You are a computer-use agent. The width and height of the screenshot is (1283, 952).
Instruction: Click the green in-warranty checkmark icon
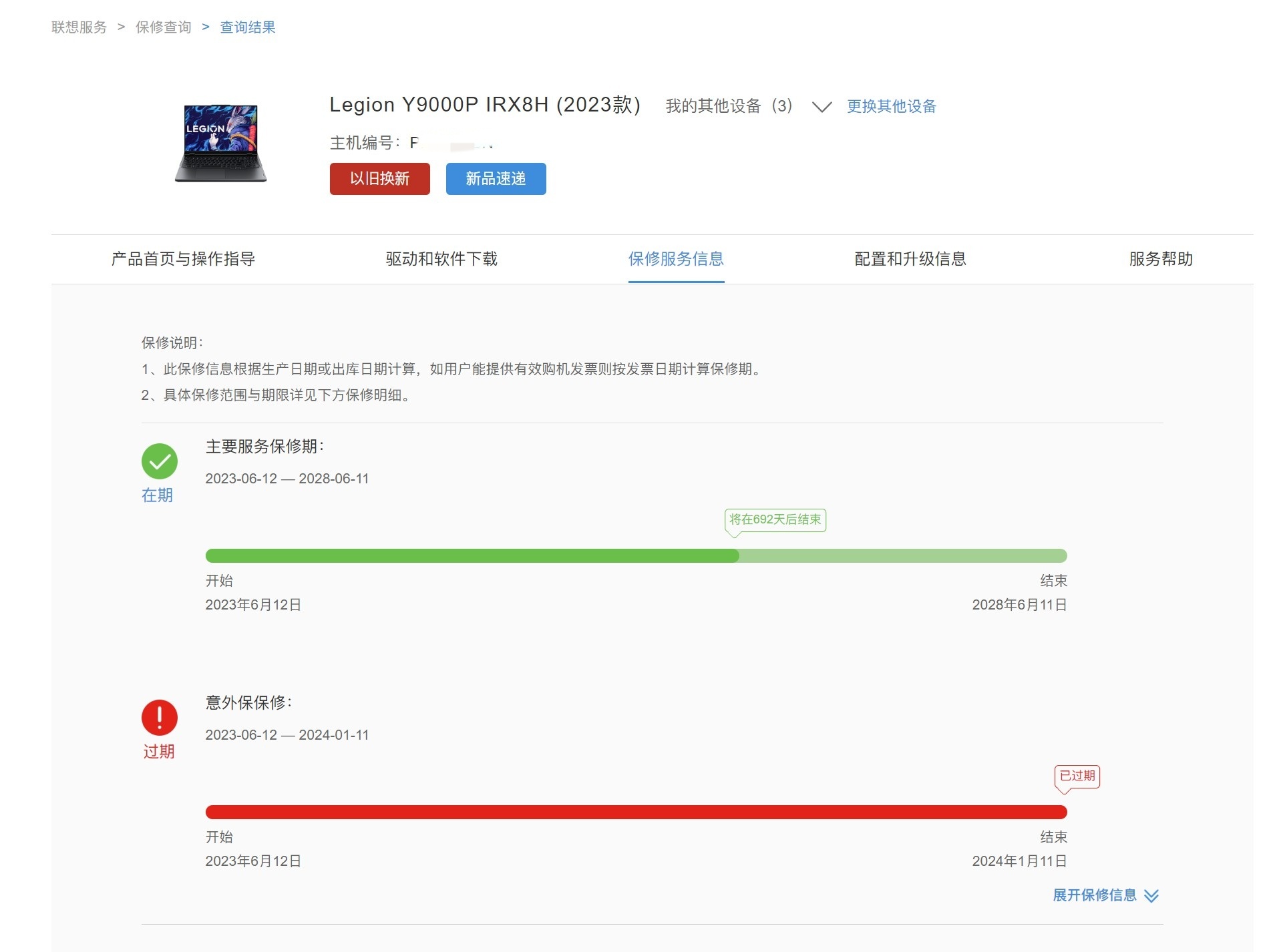160,461
